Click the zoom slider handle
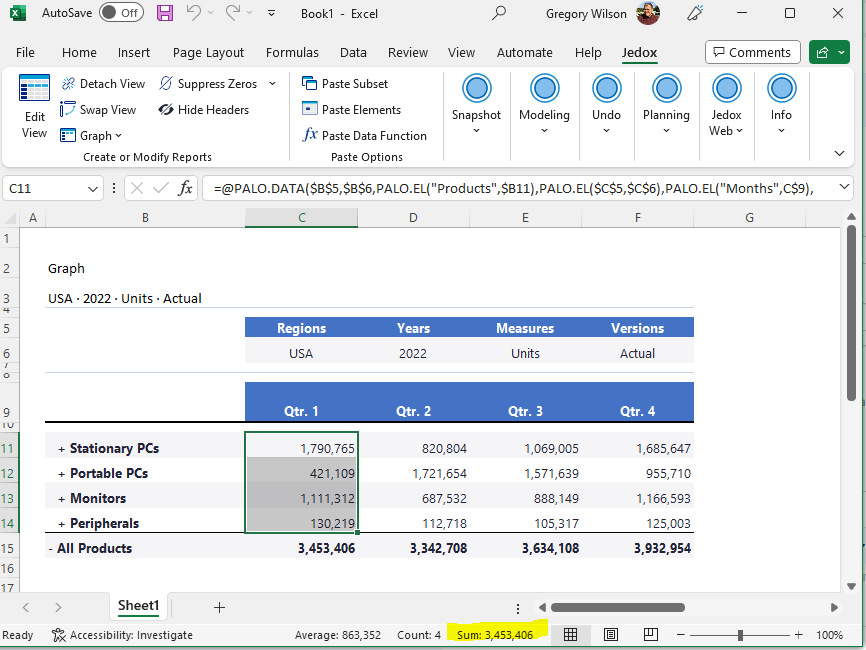Image resolution: width=866 pixels, height=650 pixels. pyautogui.click(x=740, y=635)
